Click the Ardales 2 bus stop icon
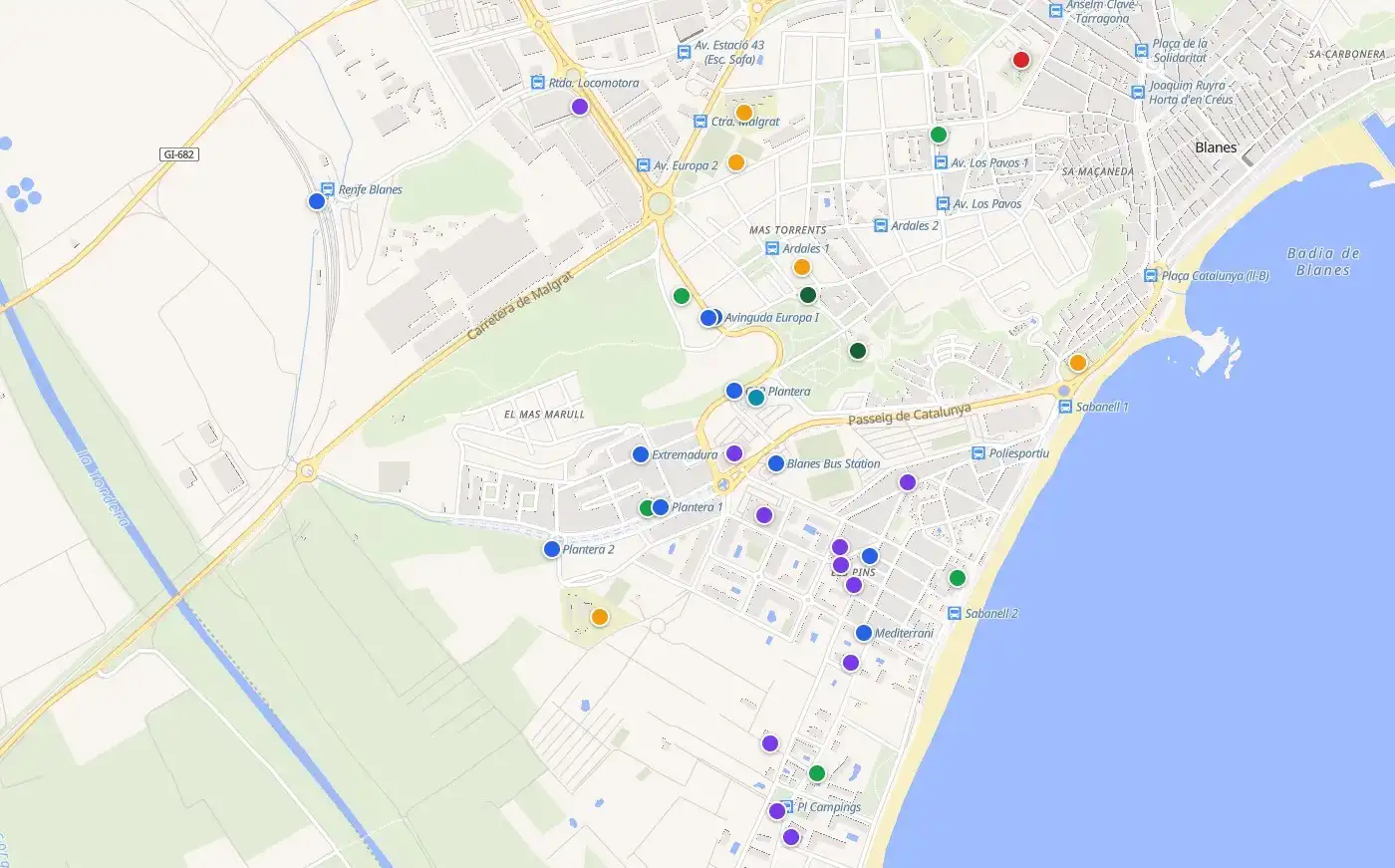The image size is (1395, 868). point(880,225)
